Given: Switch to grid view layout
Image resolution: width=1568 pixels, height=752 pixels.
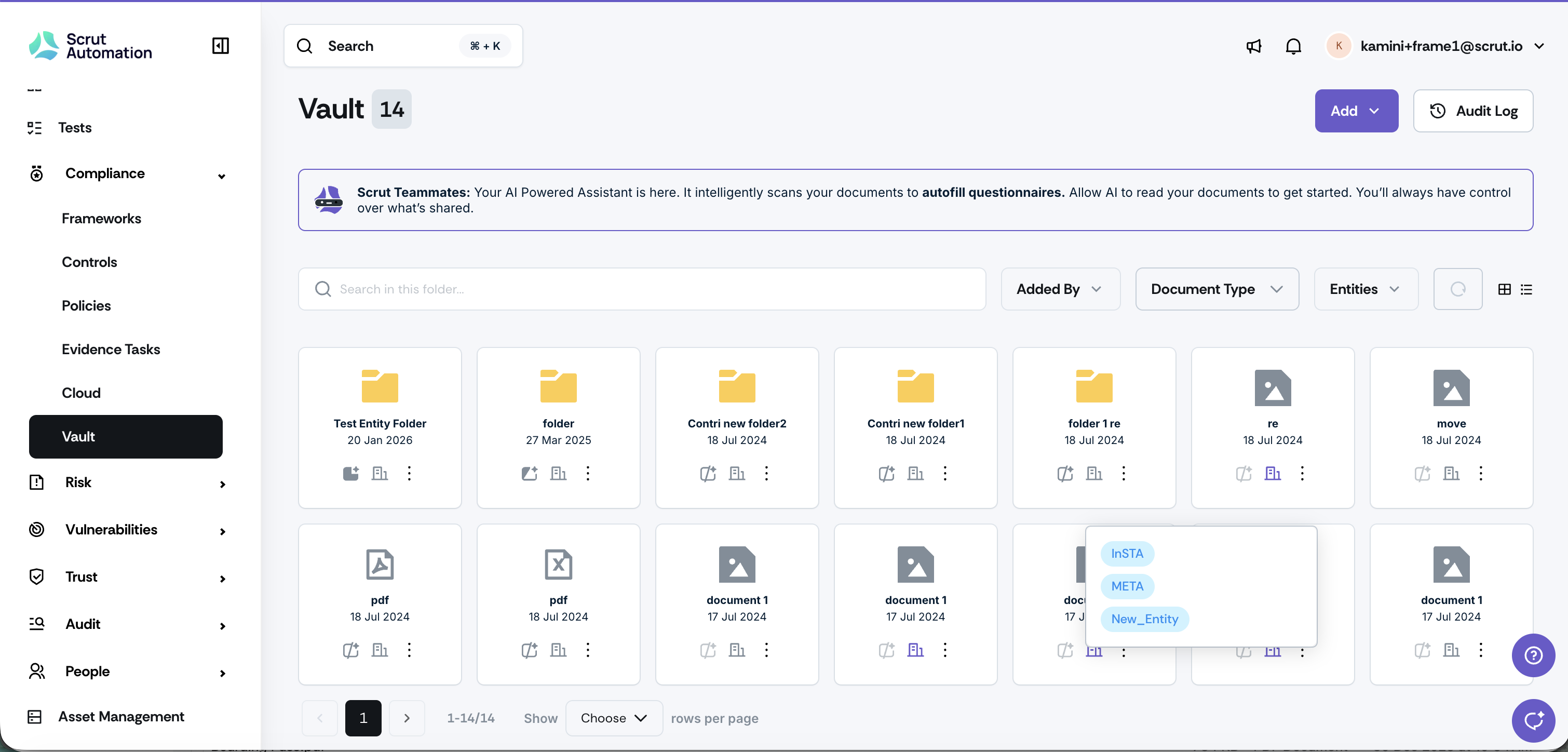Looking at the screenshot, I should (x=1504, y=289).
